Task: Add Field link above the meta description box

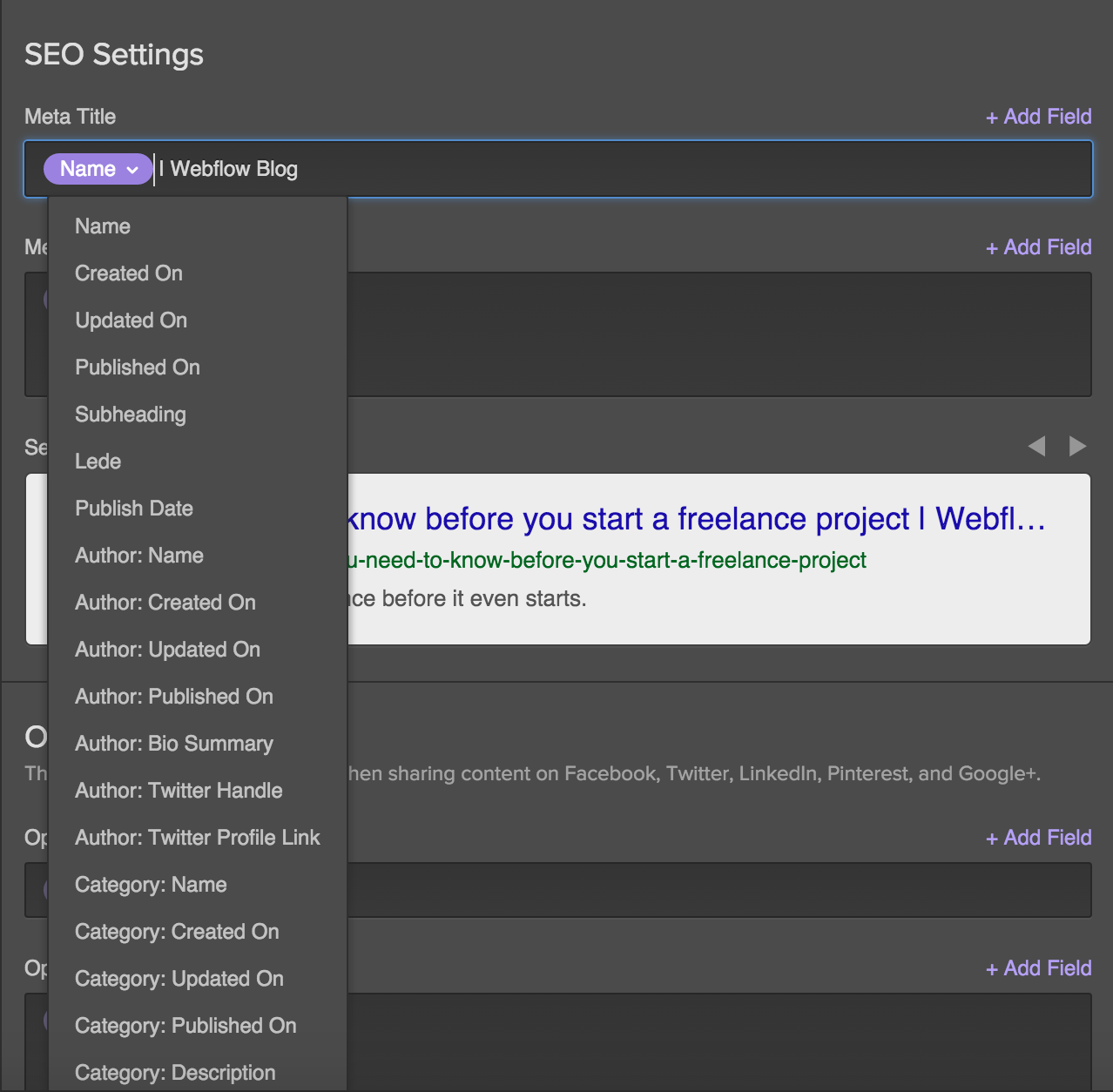Action: click(1038, 247)
